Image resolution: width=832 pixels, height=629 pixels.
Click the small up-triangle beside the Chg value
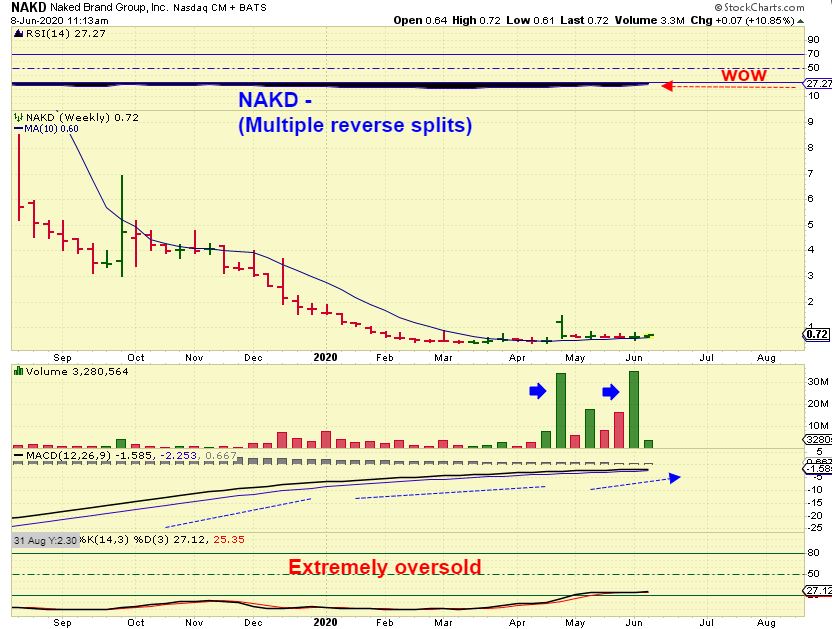[801, 21]
